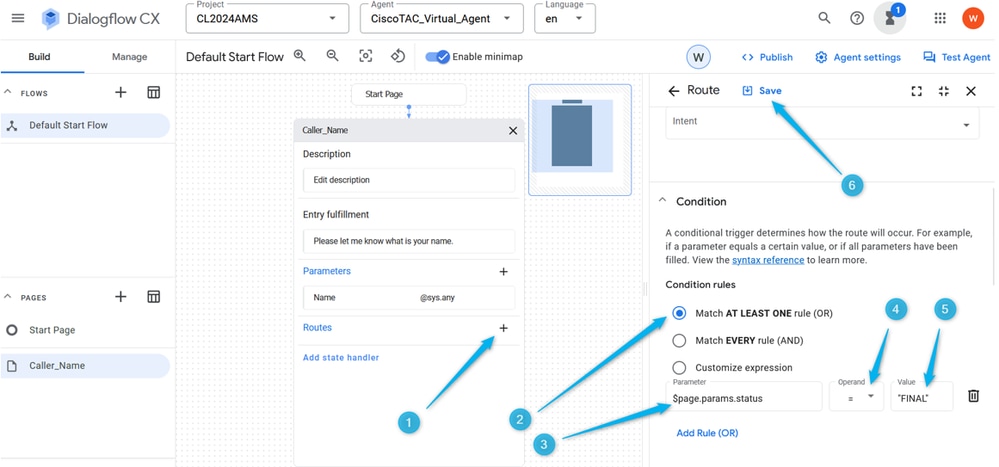Shrink the Route panel size

click(x=944, y=91)
